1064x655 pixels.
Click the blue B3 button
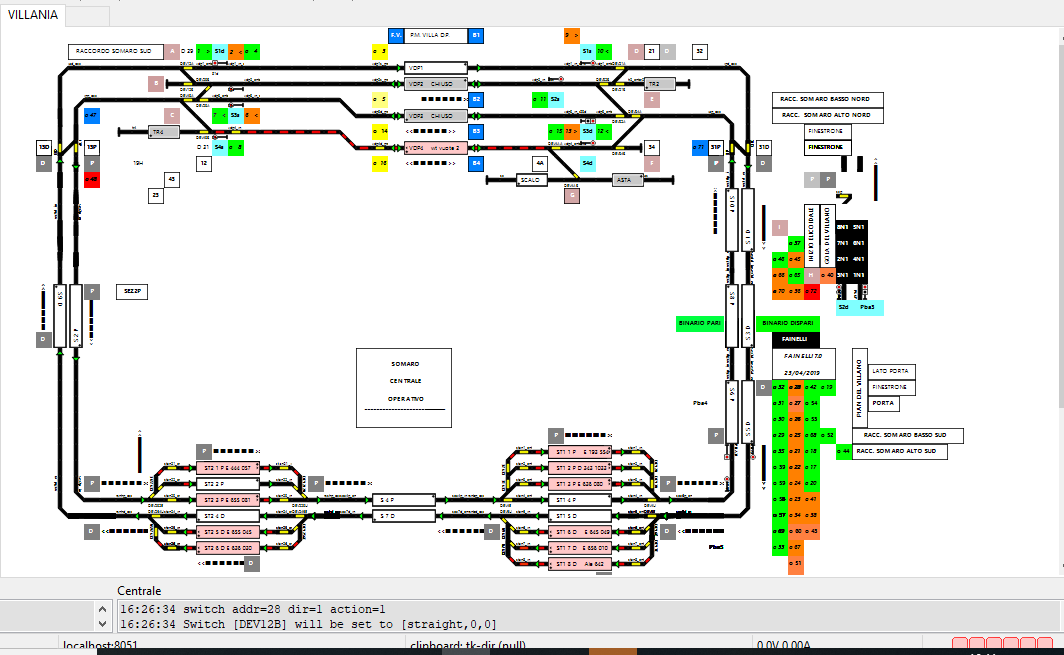pyautogui.click(x=477, y=131)
